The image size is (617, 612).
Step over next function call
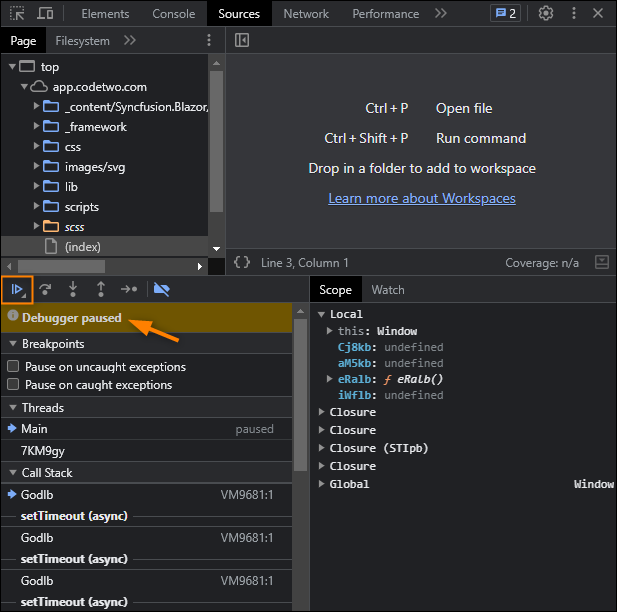(45, 290)
